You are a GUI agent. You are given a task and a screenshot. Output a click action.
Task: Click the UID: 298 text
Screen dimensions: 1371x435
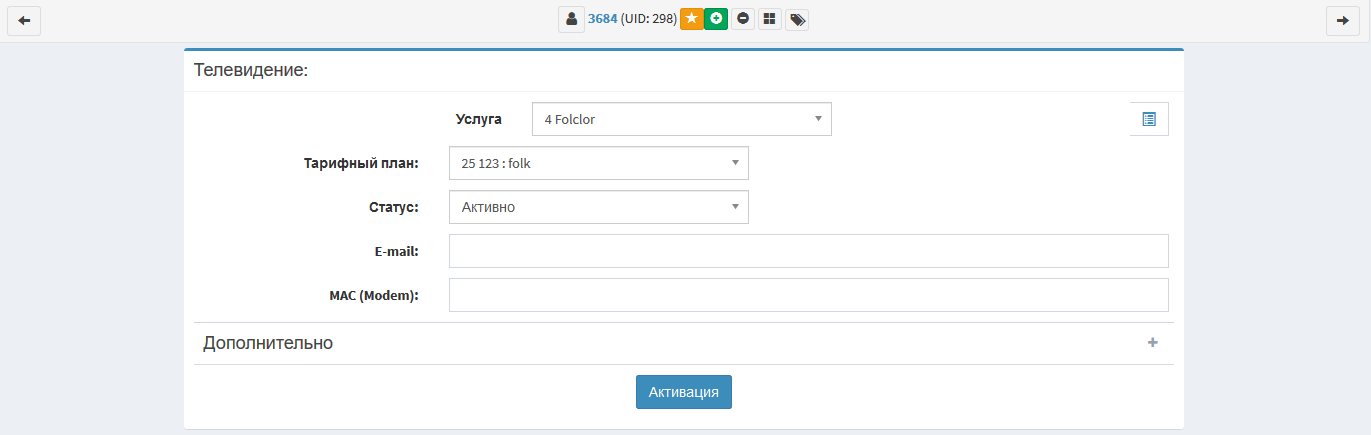[649, 19]
